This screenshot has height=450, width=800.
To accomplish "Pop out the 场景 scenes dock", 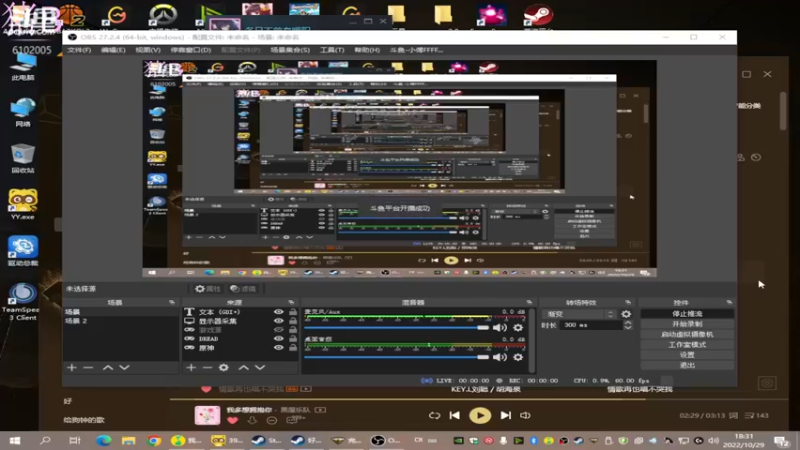I will [172, 303].
